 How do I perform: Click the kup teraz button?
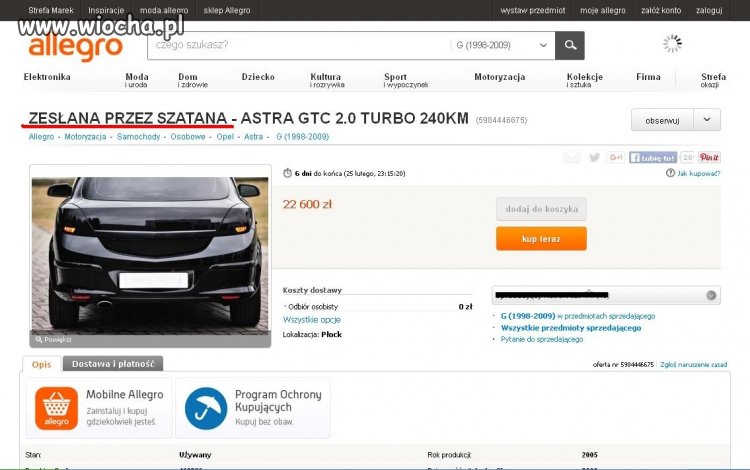[x=541, y=239]
